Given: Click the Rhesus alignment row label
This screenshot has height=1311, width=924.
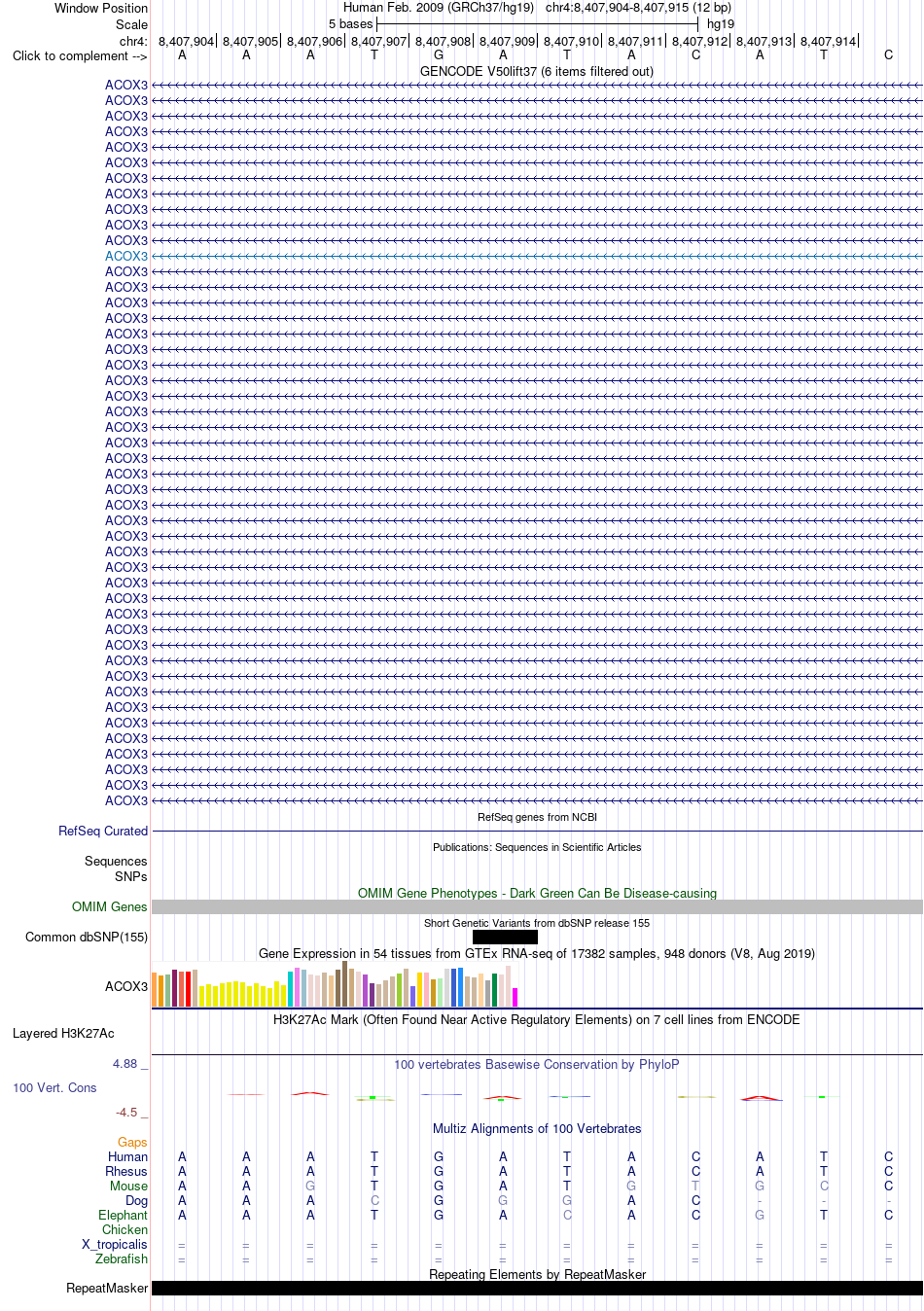Looking at the screenshot, I should tap(126, 1171).
